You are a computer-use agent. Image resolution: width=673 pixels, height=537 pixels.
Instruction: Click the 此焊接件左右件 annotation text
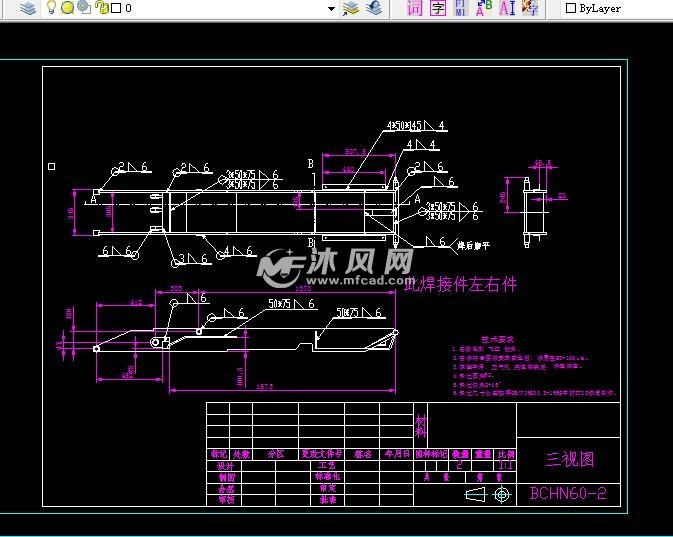460,284
